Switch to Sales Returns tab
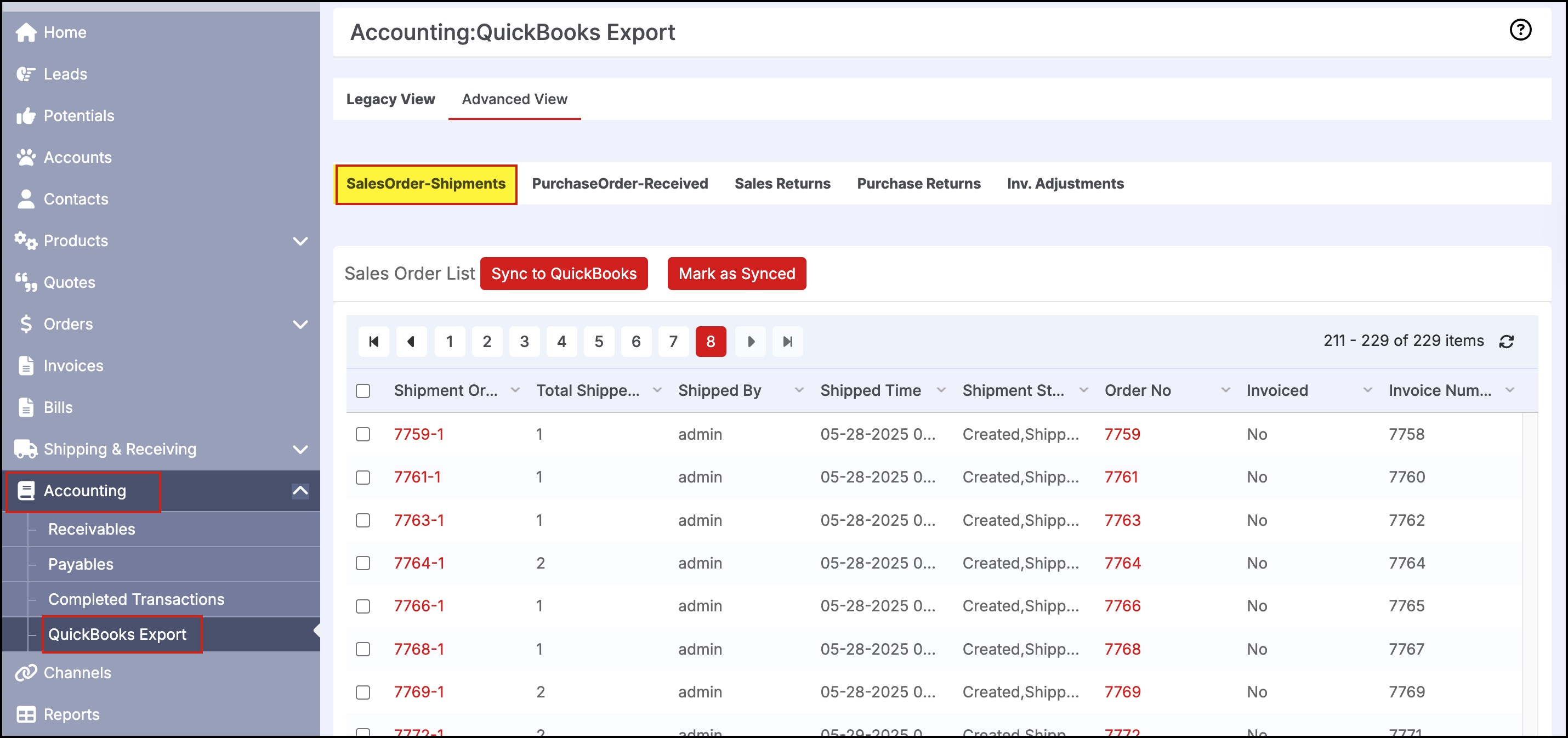Viewport: 1568px width, 738px height. 782,184
